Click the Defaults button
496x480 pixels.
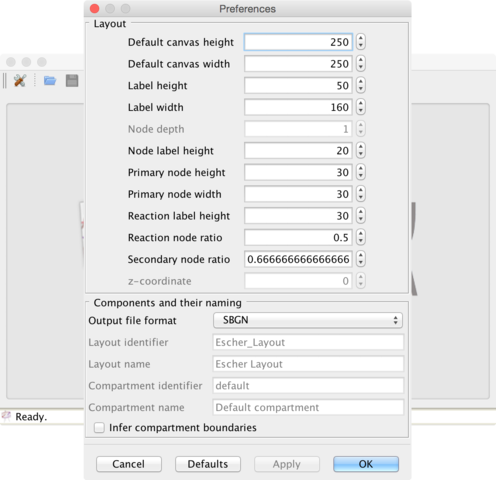click(x=208, y=464)
